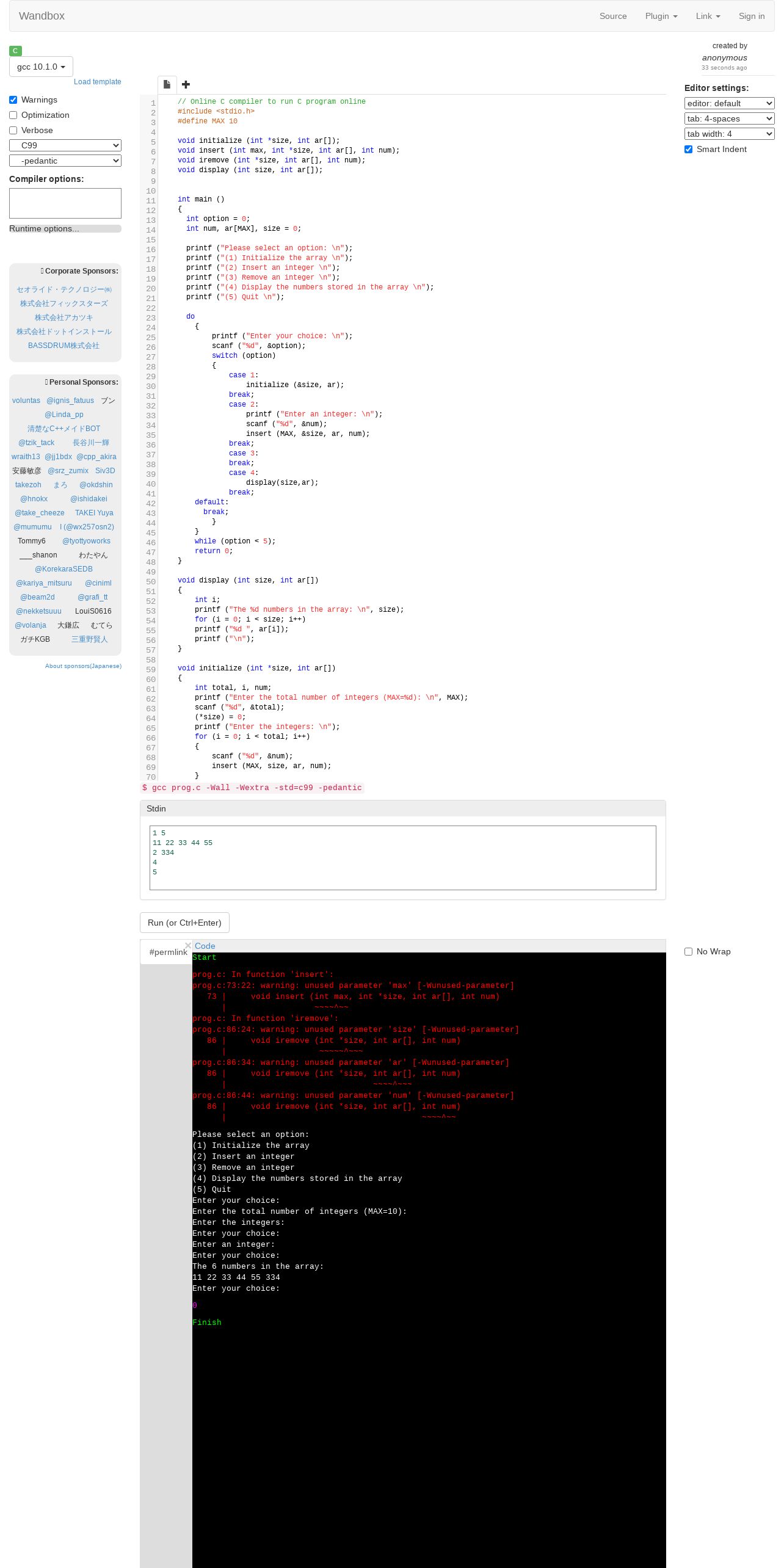This screenshot has height=1568, width=784.
Task: Enable the Optimization checkbox
Action: click(13, 115)
